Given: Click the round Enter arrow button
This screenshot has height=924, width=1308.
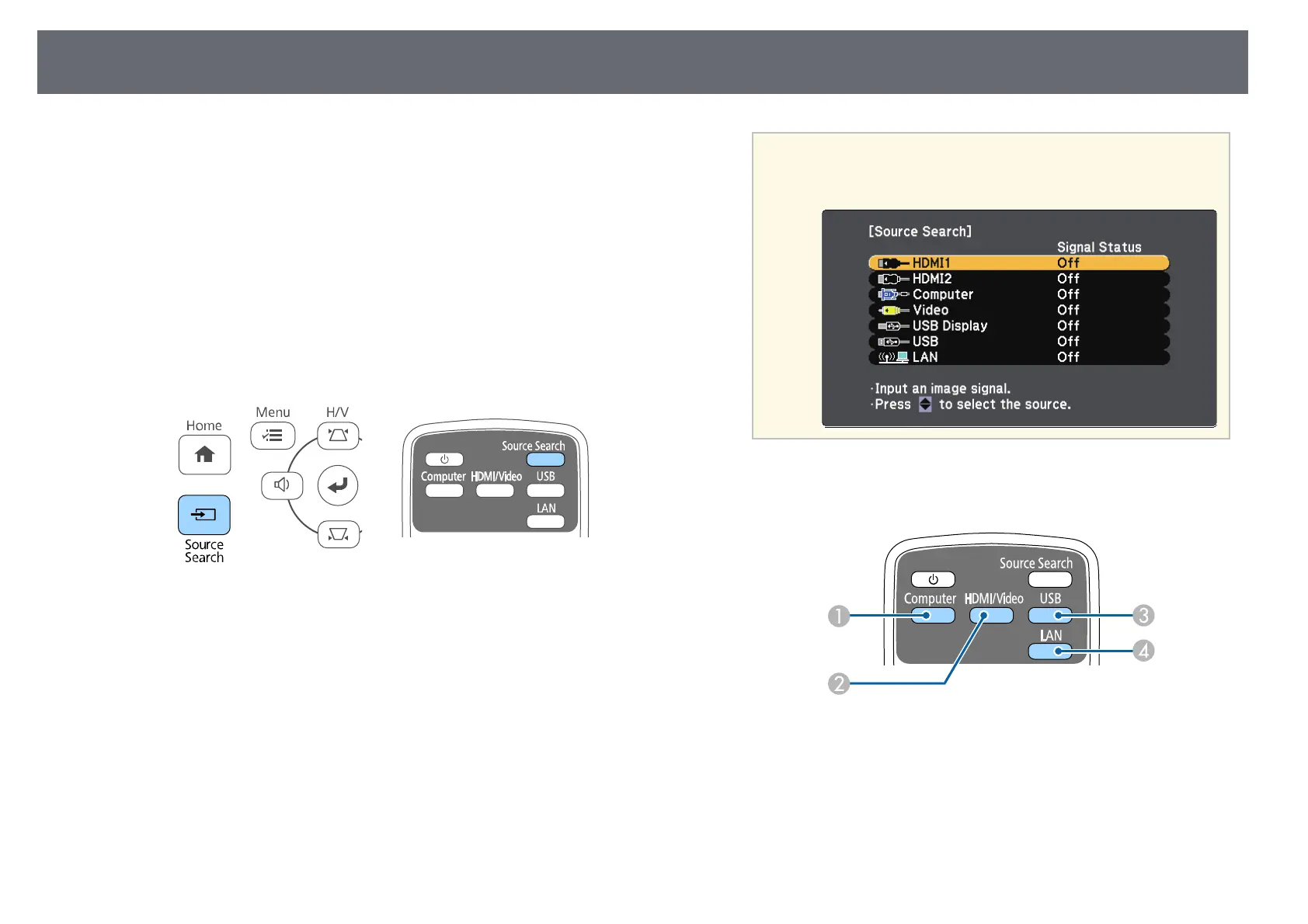Looking at the screenshot, I should 338,485.
